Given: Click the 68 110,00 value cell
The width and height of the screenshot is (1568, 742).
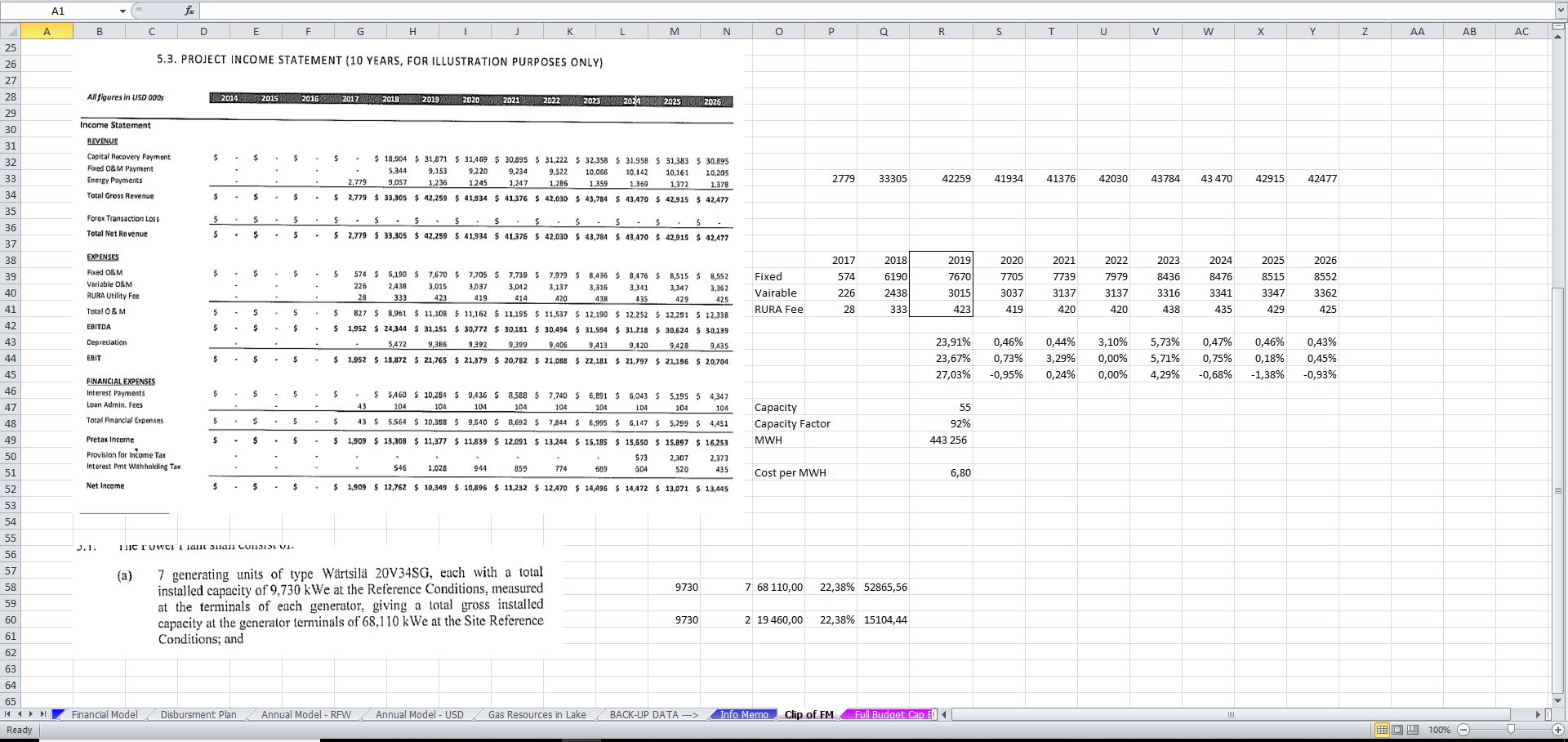Looking at the screenshot, I should pyautogui.click(x=778, y=587).
